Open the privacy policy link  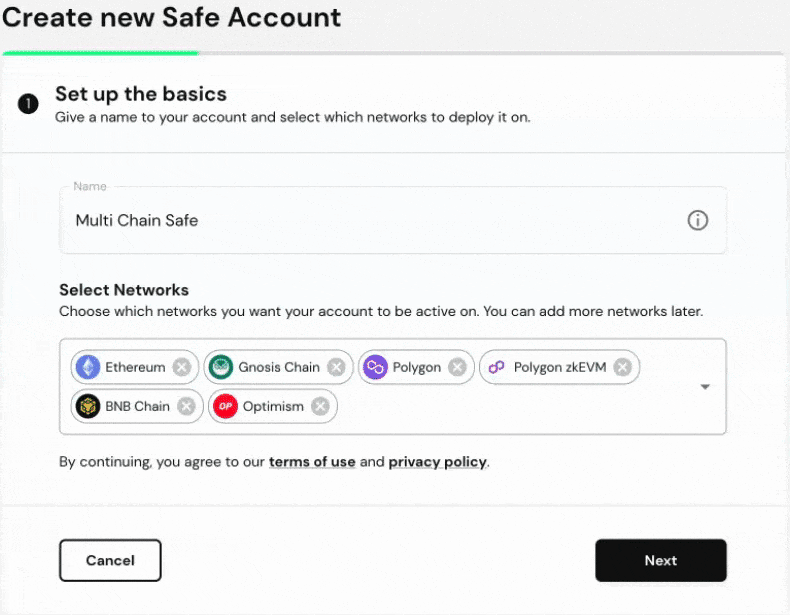click(x=437, y=462)
